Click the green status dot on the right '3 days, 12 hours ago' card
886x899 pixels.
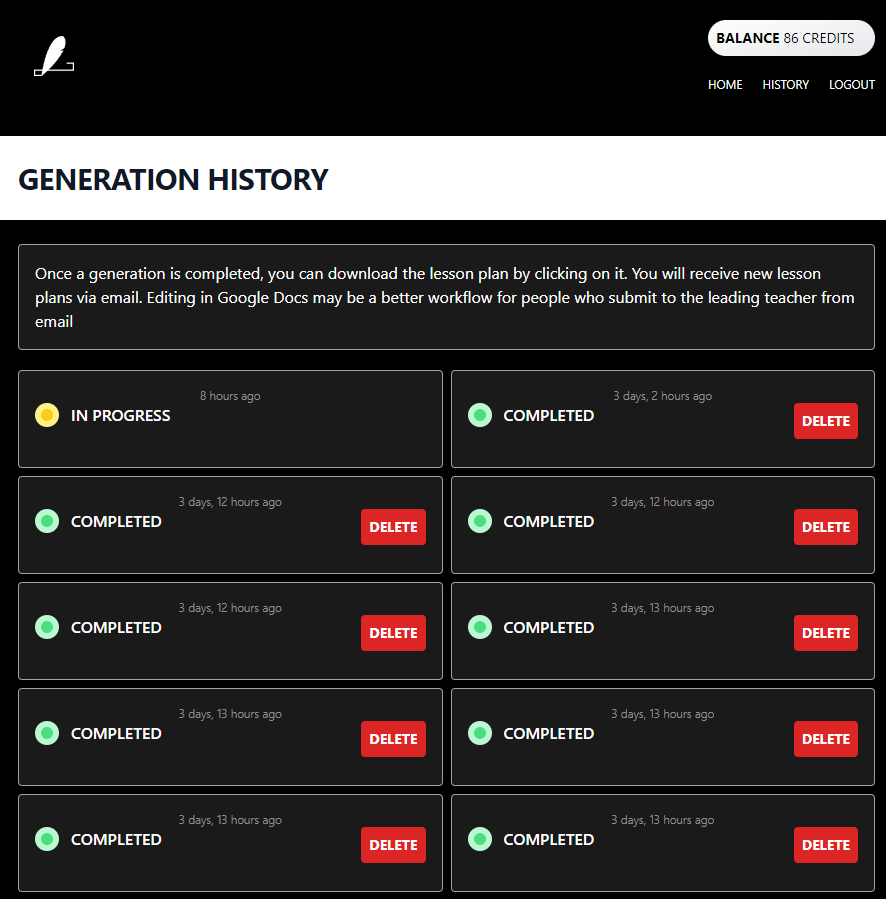coord(479,521)
